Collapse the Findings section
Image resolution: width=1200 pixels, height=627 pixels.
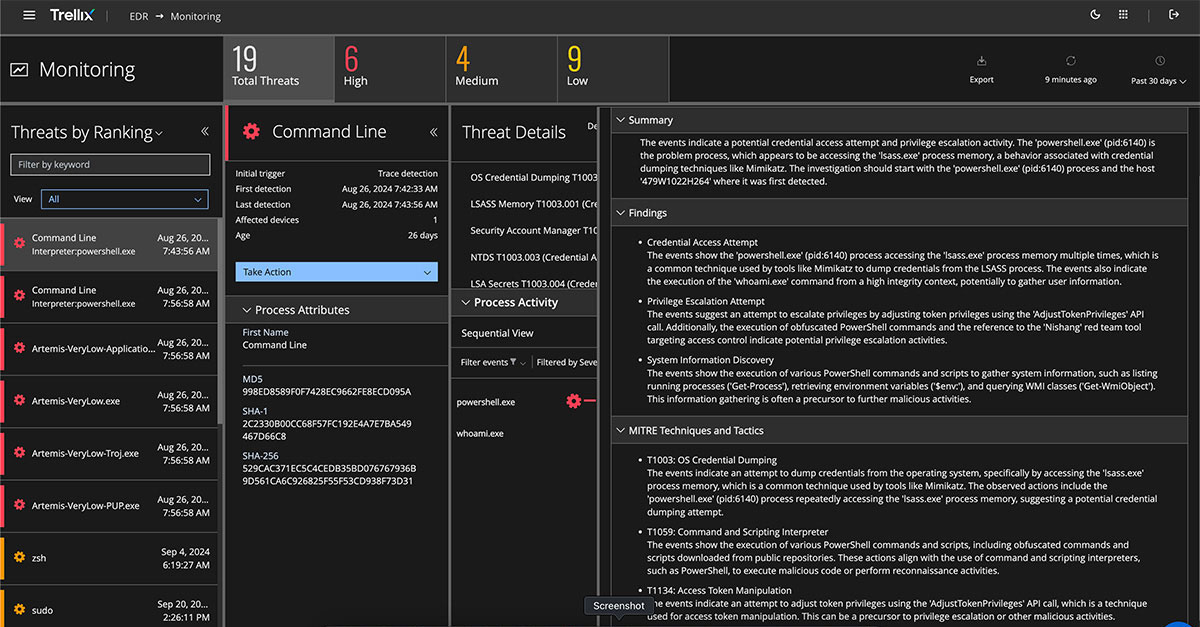[620, 213]
